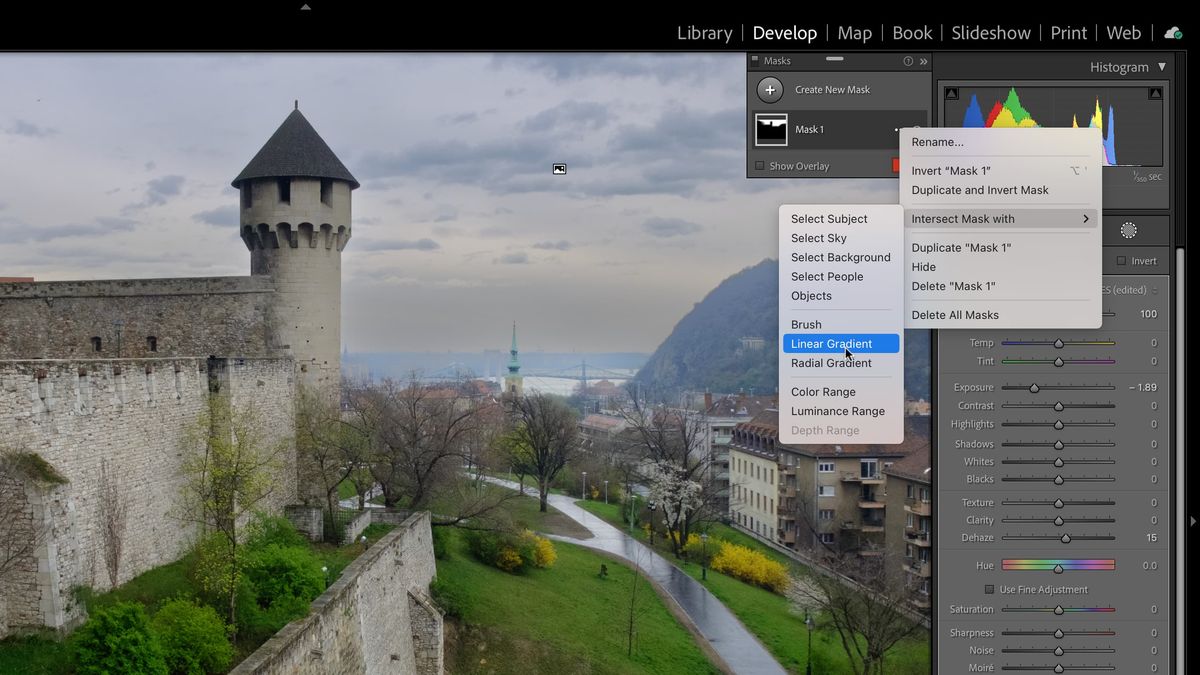The image size is (1200, 675).
Task: Enable the Show Overlay checkbox
Action: point(762,166)
